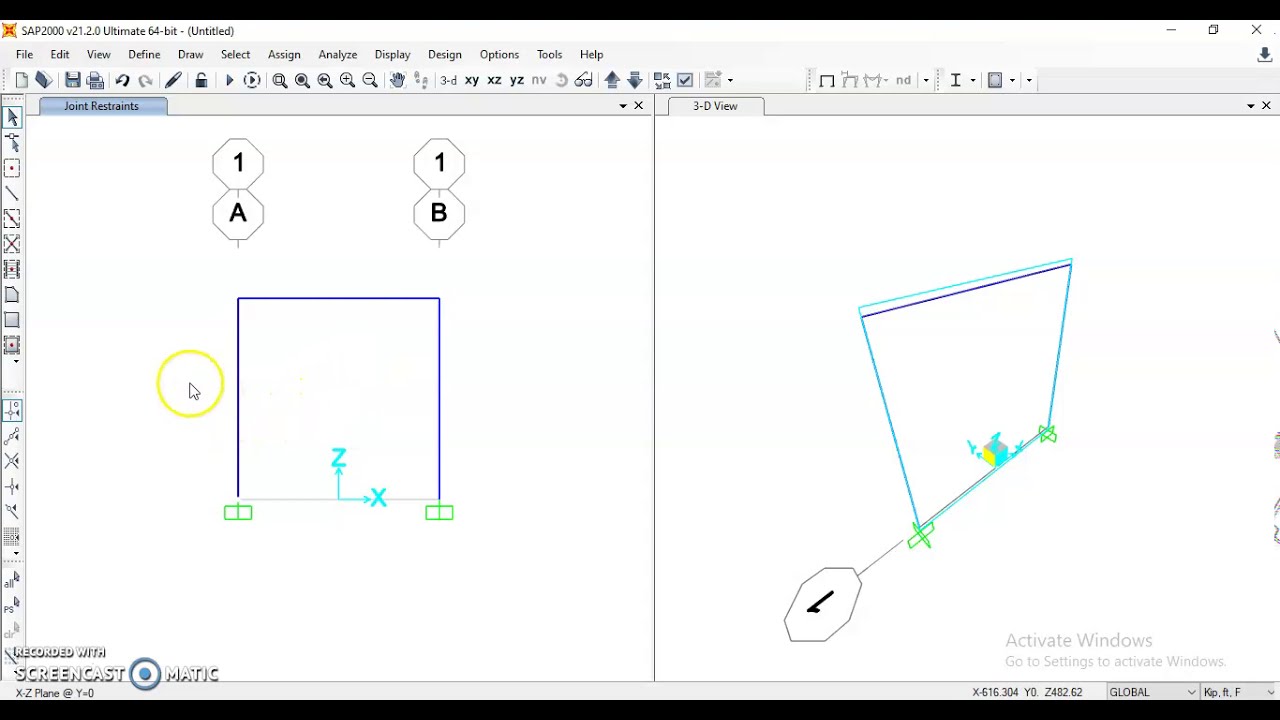
Task: Click the Restore previous zoom icon
Action: pyautogui.click(x=325, y=80)
